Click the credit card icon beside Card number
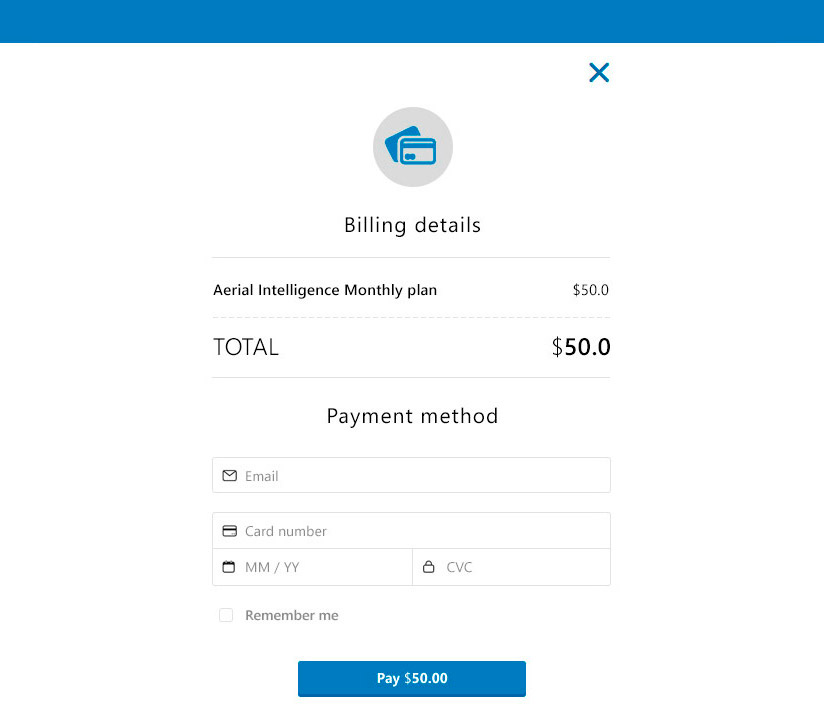The width and height of the screenshot is (824, 720). [x=230, y=530]
